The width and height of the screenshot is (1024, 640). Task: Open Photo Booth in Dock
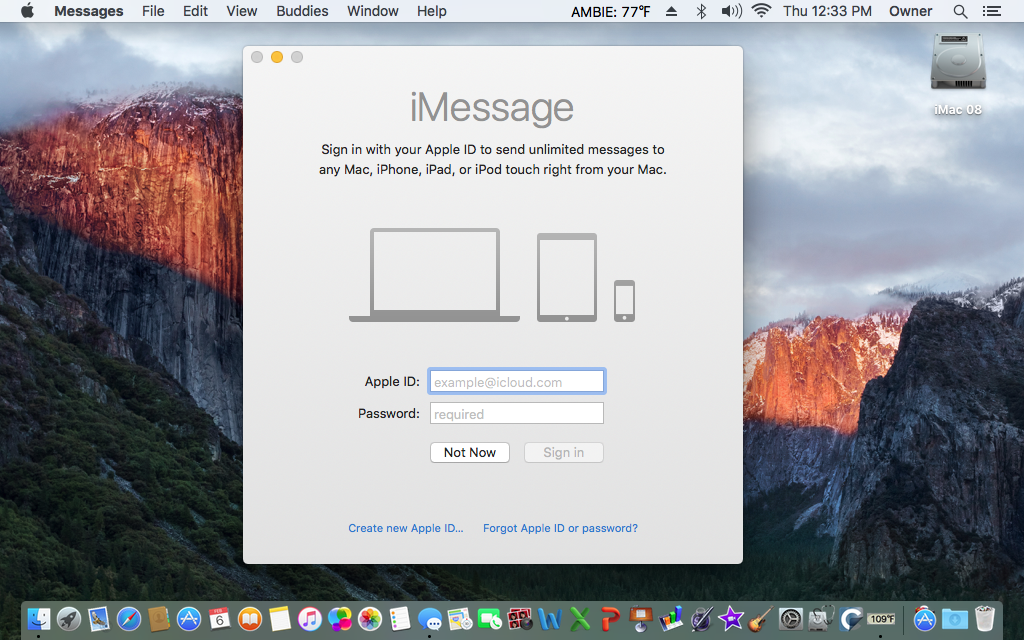coord(520,618)
